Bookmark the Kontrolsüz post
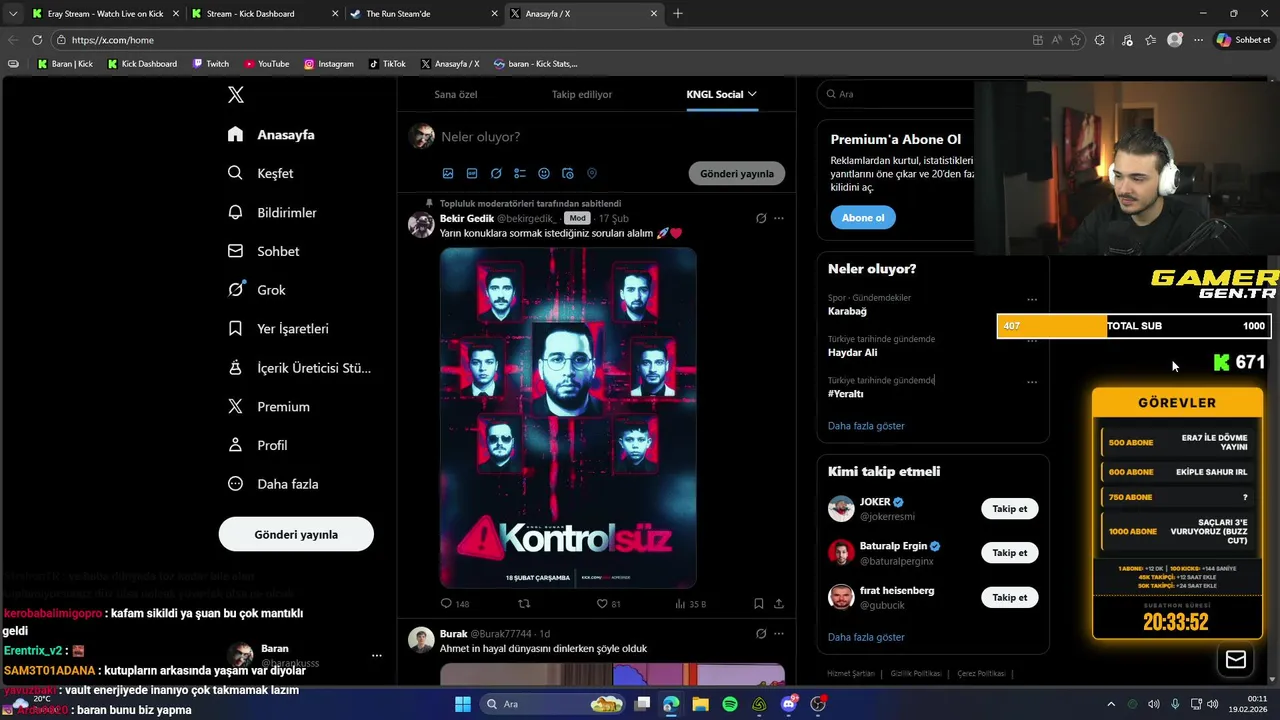 (759, 604)
